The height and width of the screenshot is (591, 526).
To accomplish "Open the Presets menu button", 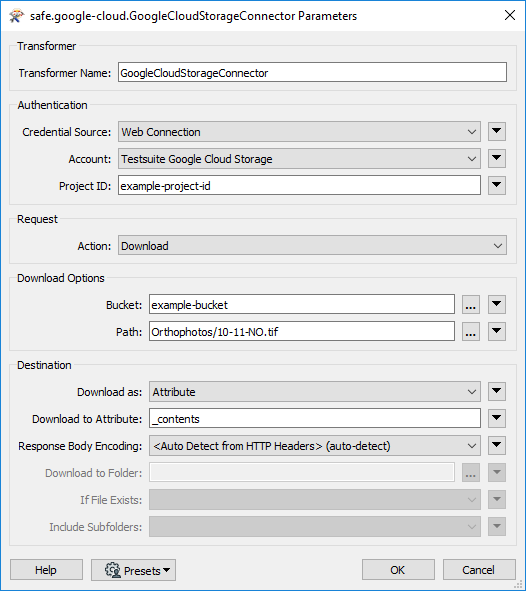I will [x=133, y=570].
